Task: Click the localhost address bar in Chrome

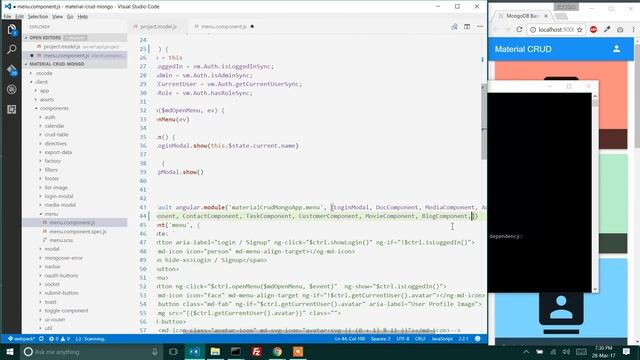Action: (556, 29)
